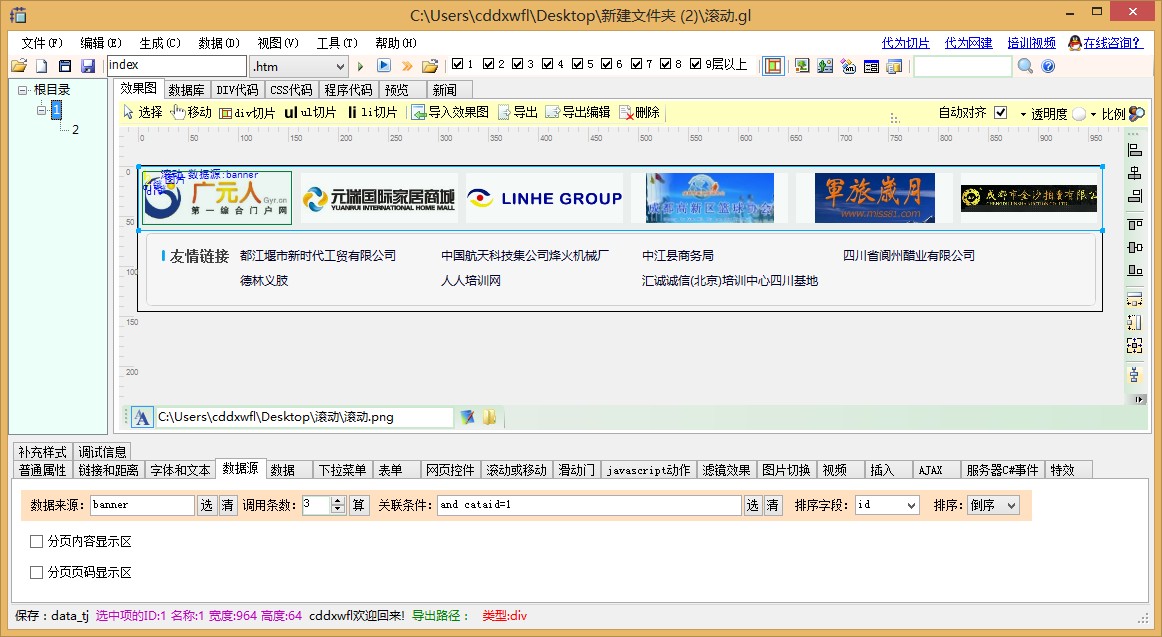The width and height of the screenshot is (1162, 637).
Task: Click the blue floppy disk save icon
Action: pos(88,66)
